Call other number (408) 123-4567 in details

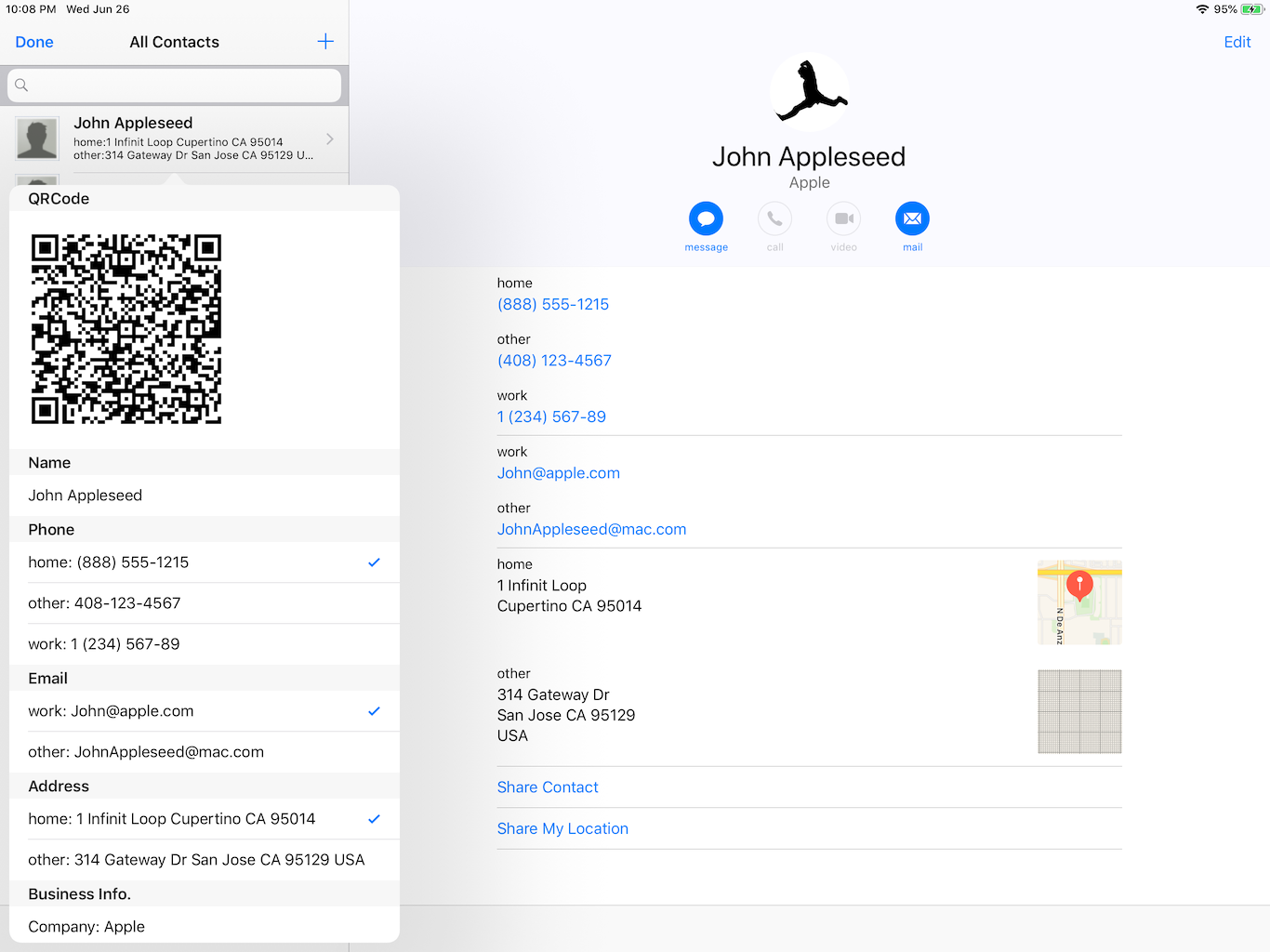[x=554, y=361]
